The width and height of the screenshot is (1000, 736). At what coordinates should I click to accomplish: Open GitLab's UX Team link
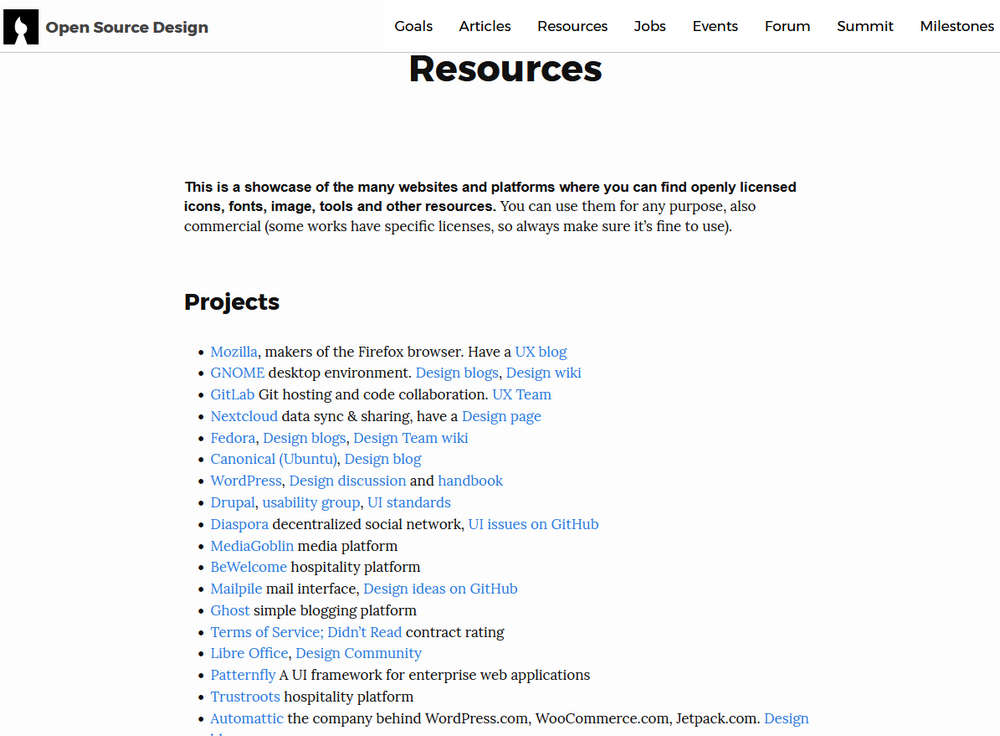[522, 394]
